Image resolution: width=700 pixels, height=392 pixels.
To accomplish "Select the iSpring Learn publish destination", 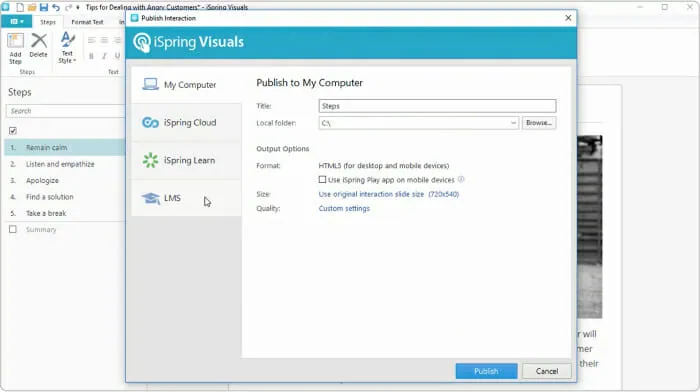I will click(187, 160).
